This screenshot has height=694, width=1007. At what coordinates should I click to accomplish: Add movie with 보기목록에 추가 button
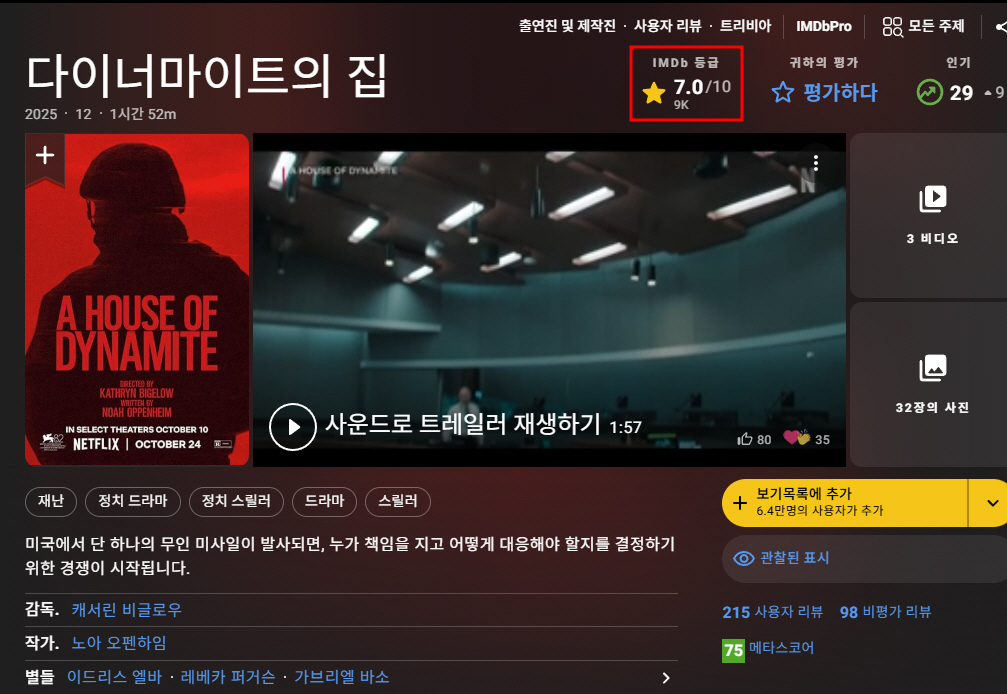[844, 502]
